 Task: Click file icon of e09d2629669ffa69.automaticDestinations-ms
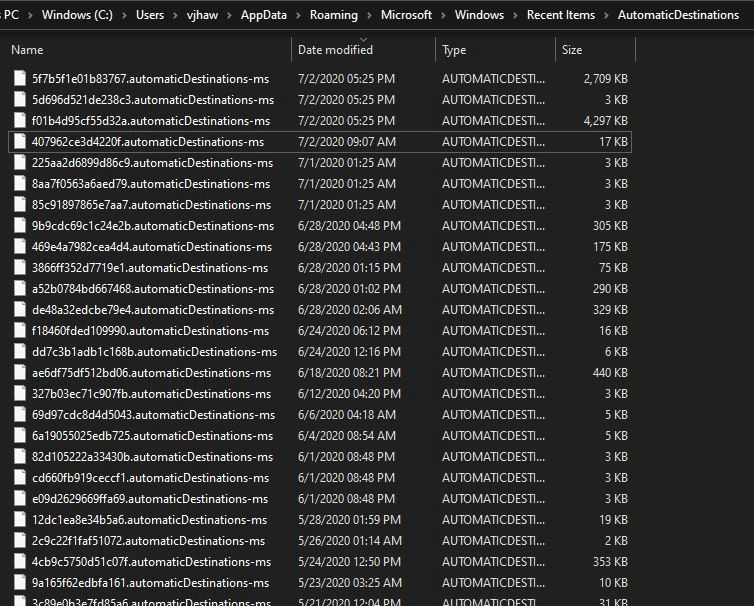click(20, 498)
